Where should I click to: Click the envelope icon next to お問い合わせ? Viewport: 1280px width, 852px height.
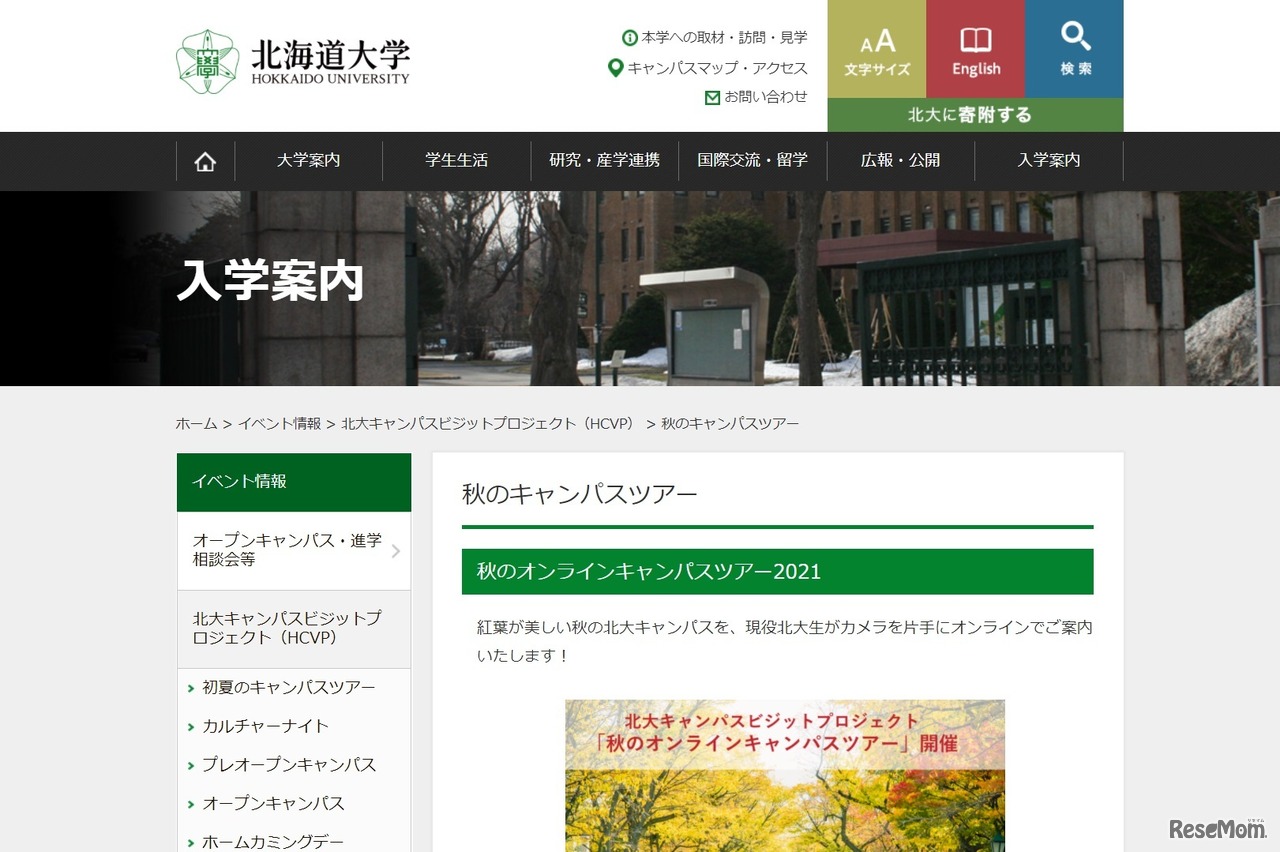pyautogui.click(x=712, y=98)
